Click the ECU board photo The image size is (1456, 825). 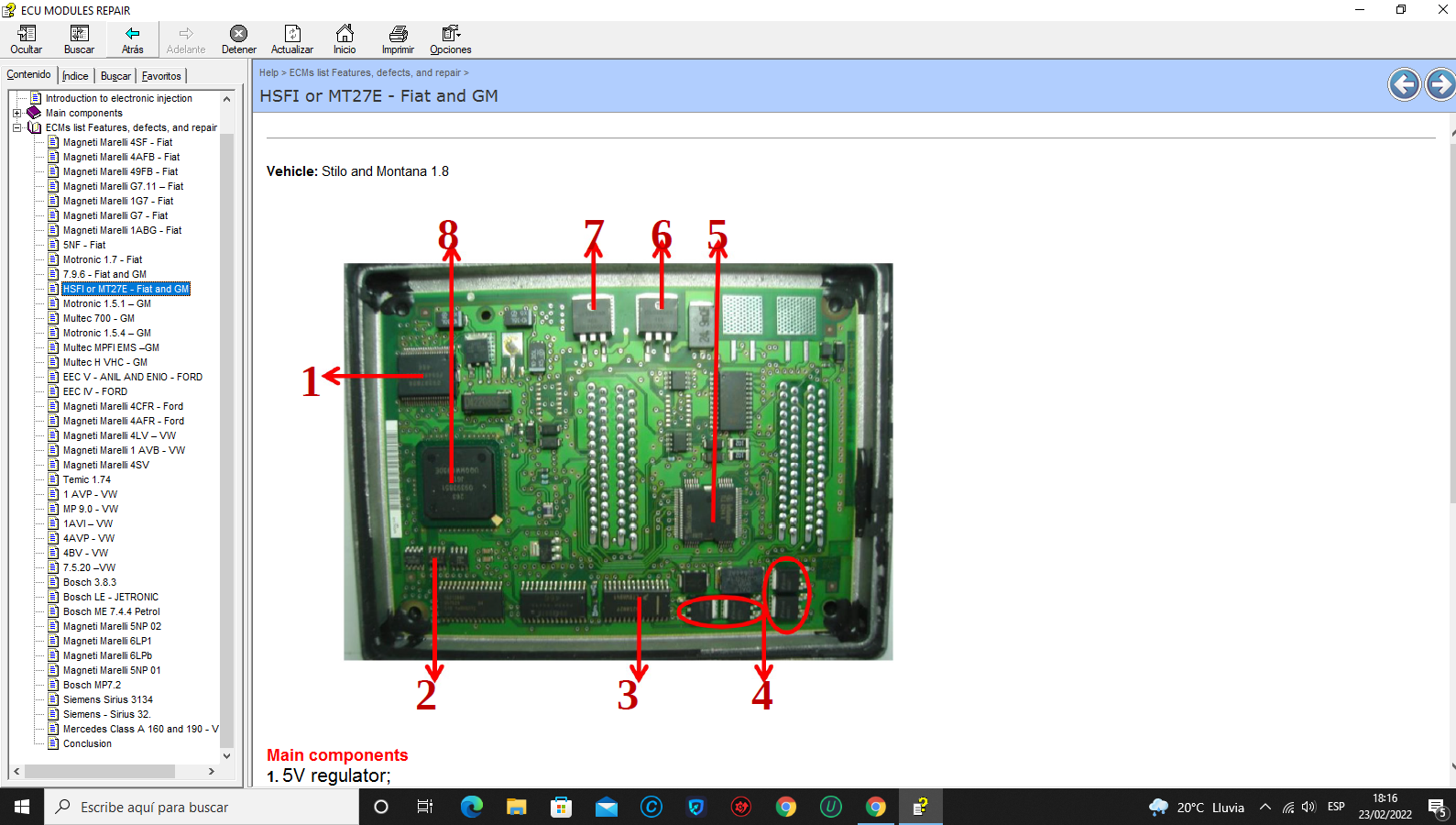click(x=619, y=461)
